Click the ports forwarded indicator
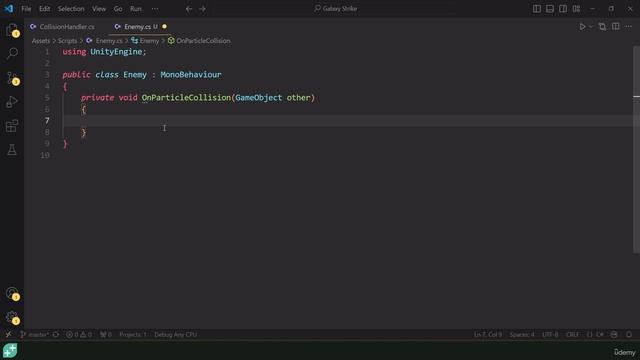Viewport: 640px width, 360px height. tap(106, 335)
